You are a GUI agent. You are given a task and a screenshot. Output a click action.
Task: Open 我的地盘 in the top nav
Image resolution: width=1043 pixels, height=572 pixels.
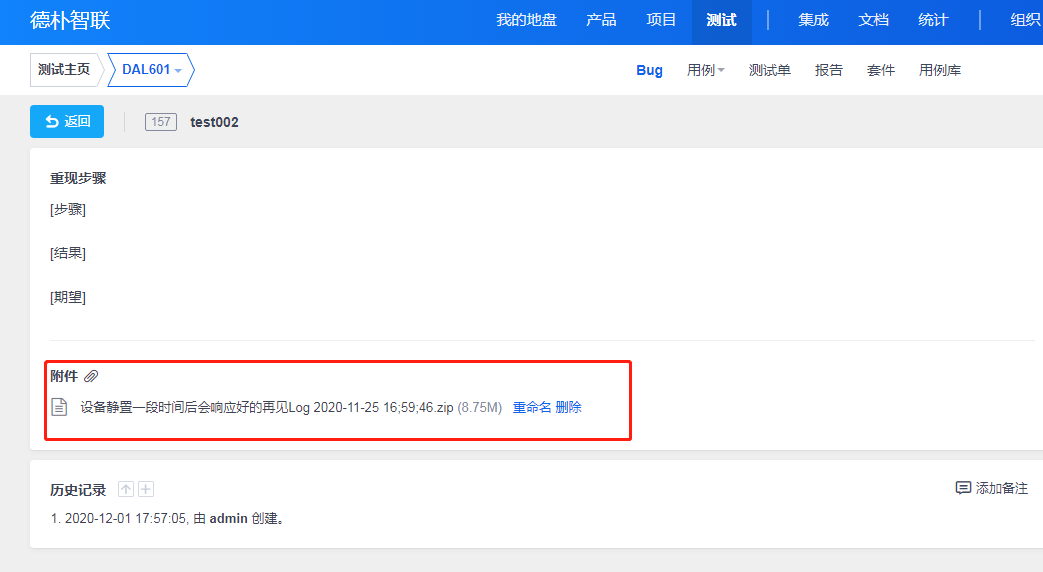pos(526,20)
